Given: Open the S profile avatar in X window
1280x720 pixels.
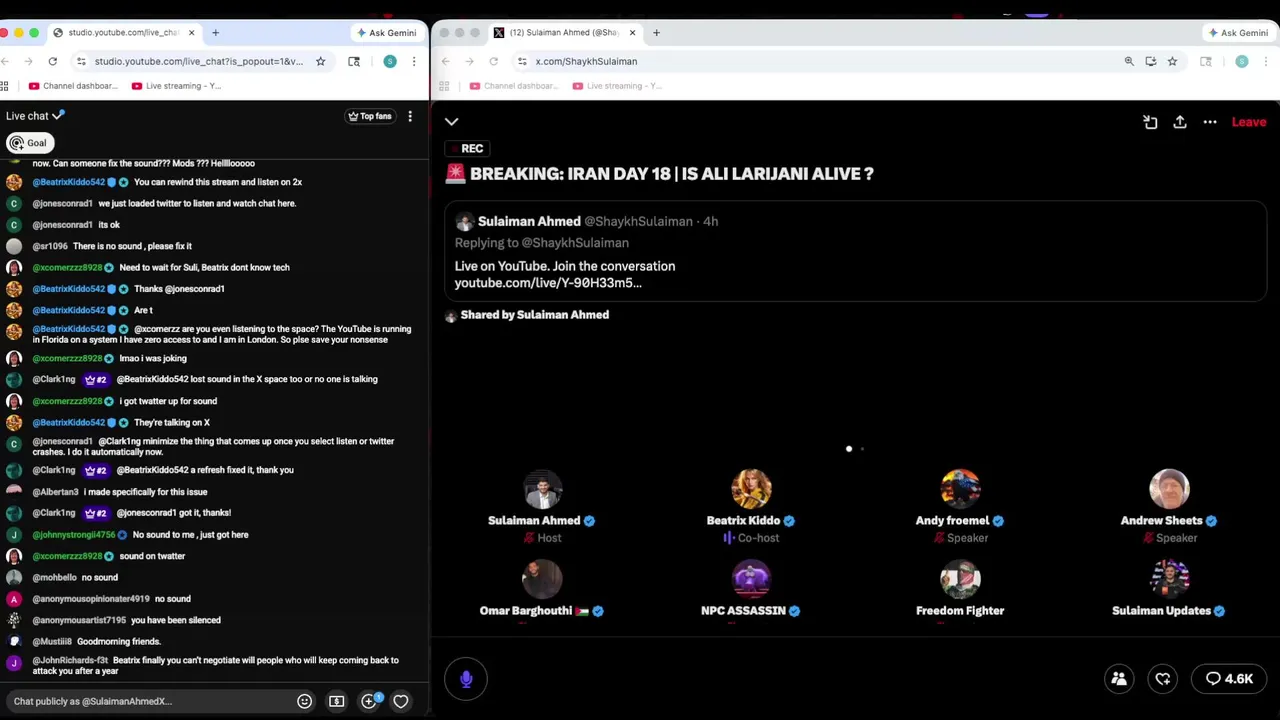Looking at the screenshot, I should 1242,61.
